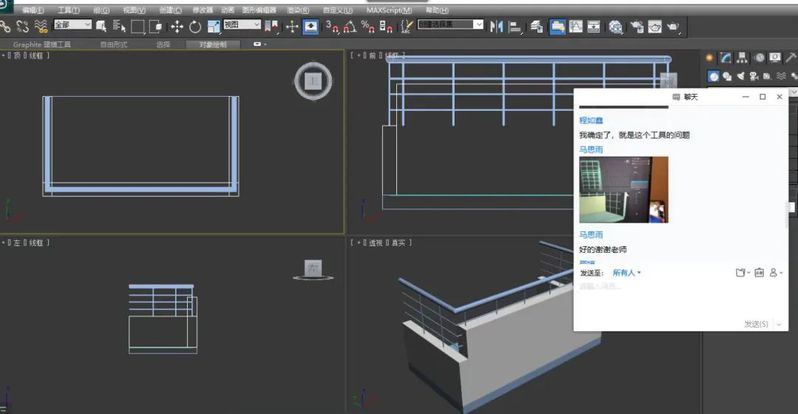This screenshot has width=798, height=414.
Task: Open the 全部 selection filter dropdown
Action: pos(72,24)
